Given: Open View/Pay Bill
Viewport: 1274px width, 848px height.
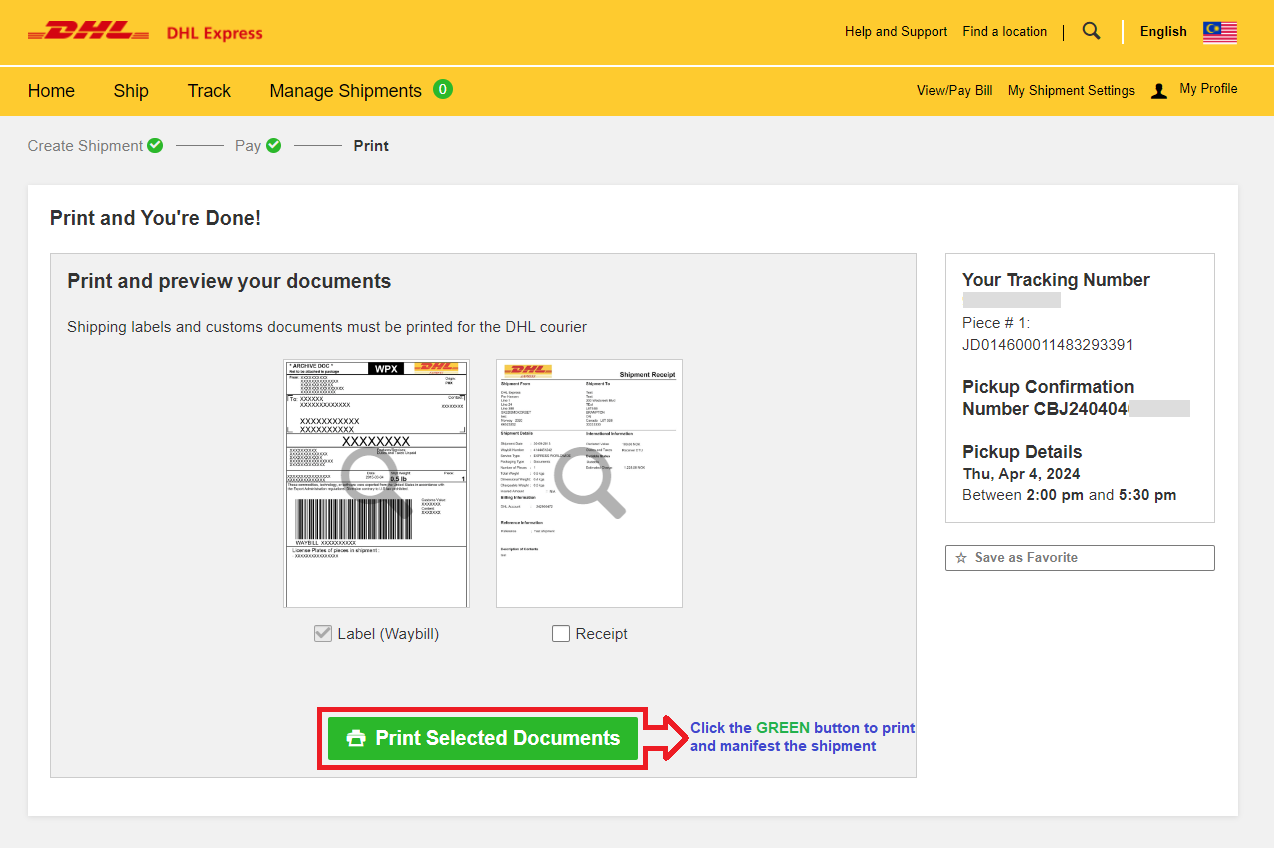Looking at the screenshot, I should pos(954,90).
